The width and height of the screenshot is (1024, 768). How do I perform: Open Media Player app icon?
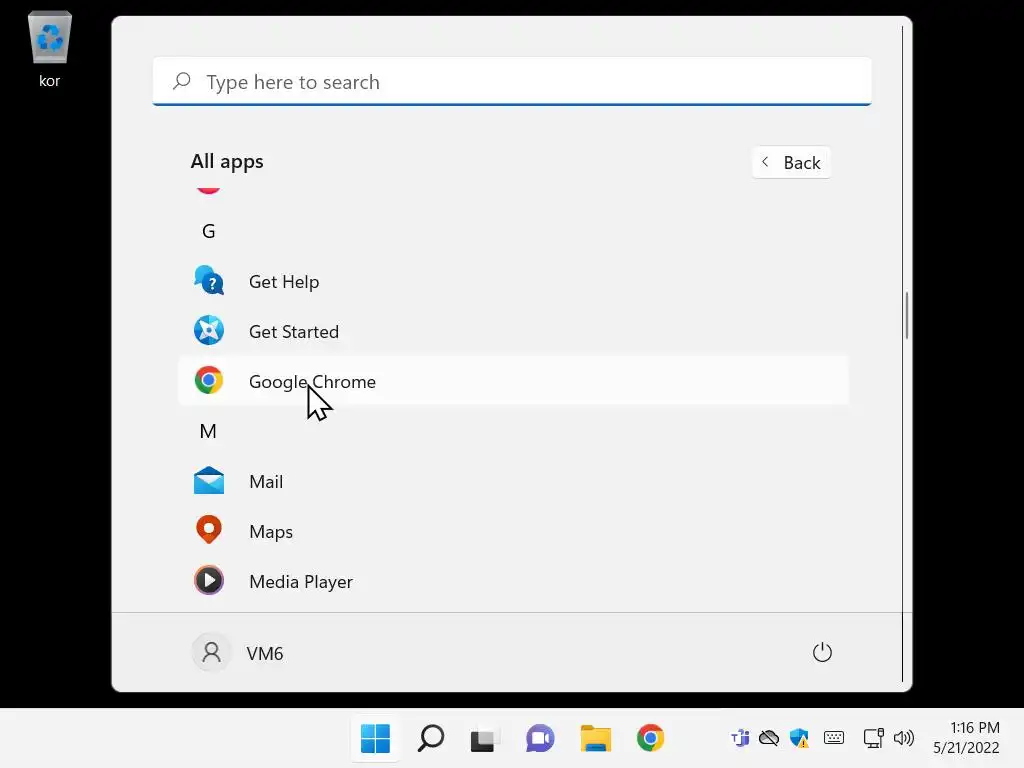point(209,580)
